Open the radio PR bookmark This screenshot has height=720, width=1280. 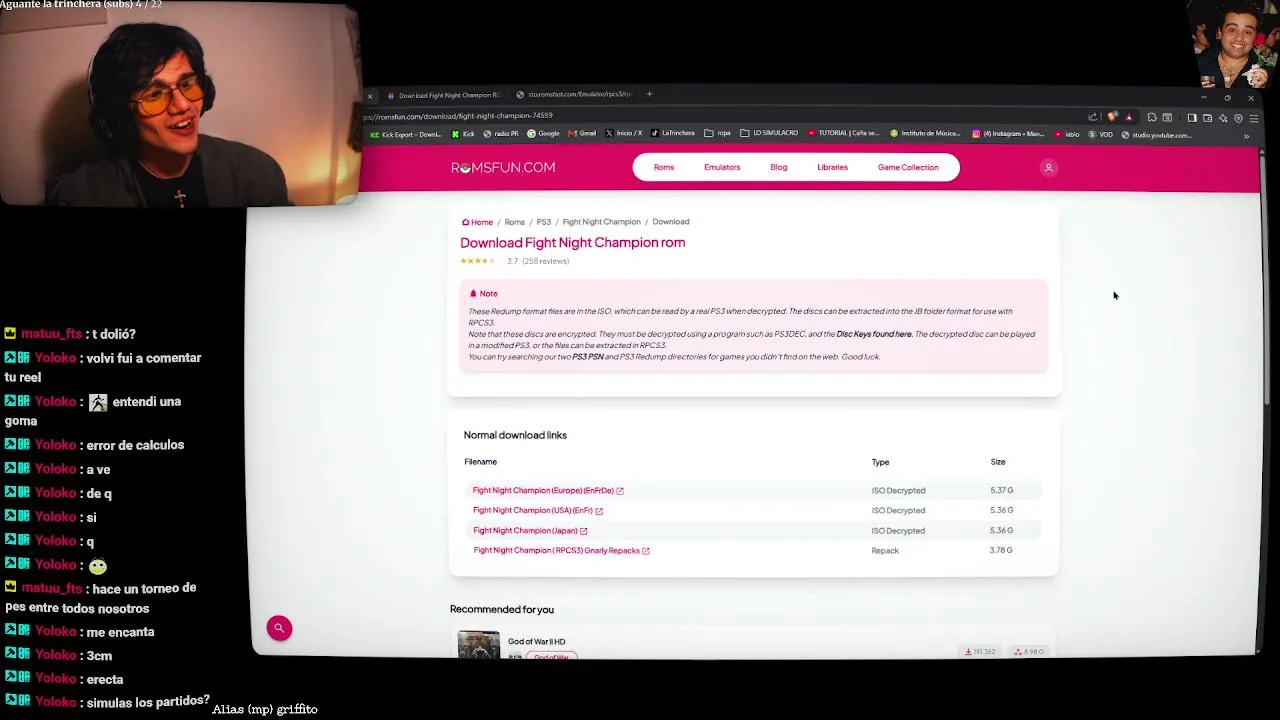[502, 134]
